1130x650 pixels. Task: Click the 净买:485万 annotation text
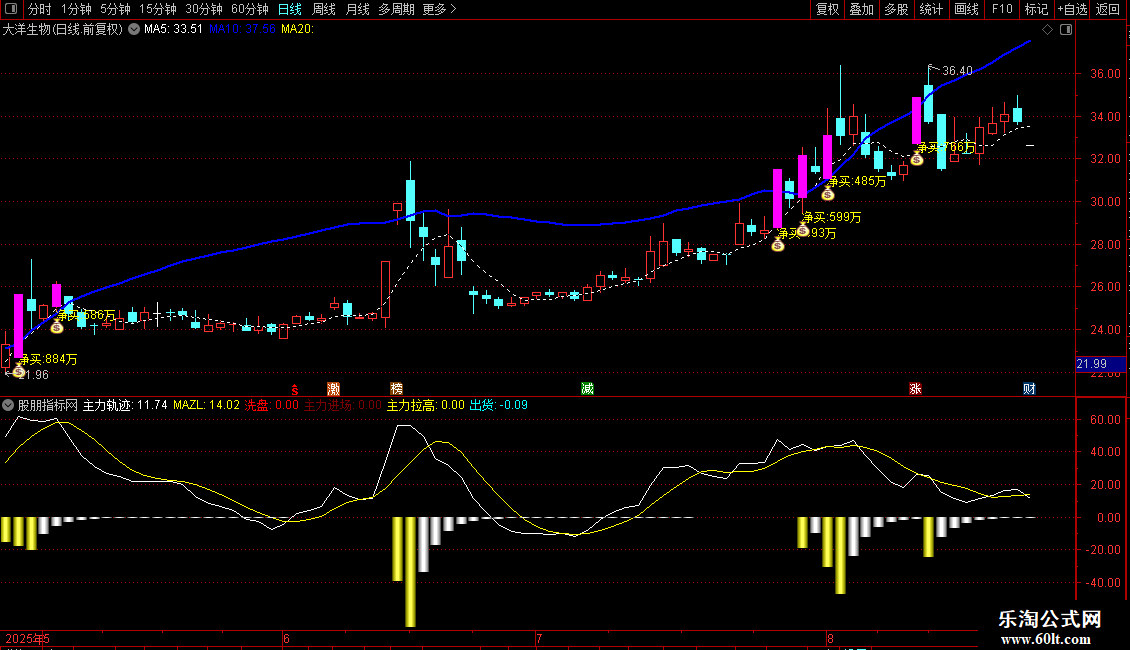tap(857, 182)
